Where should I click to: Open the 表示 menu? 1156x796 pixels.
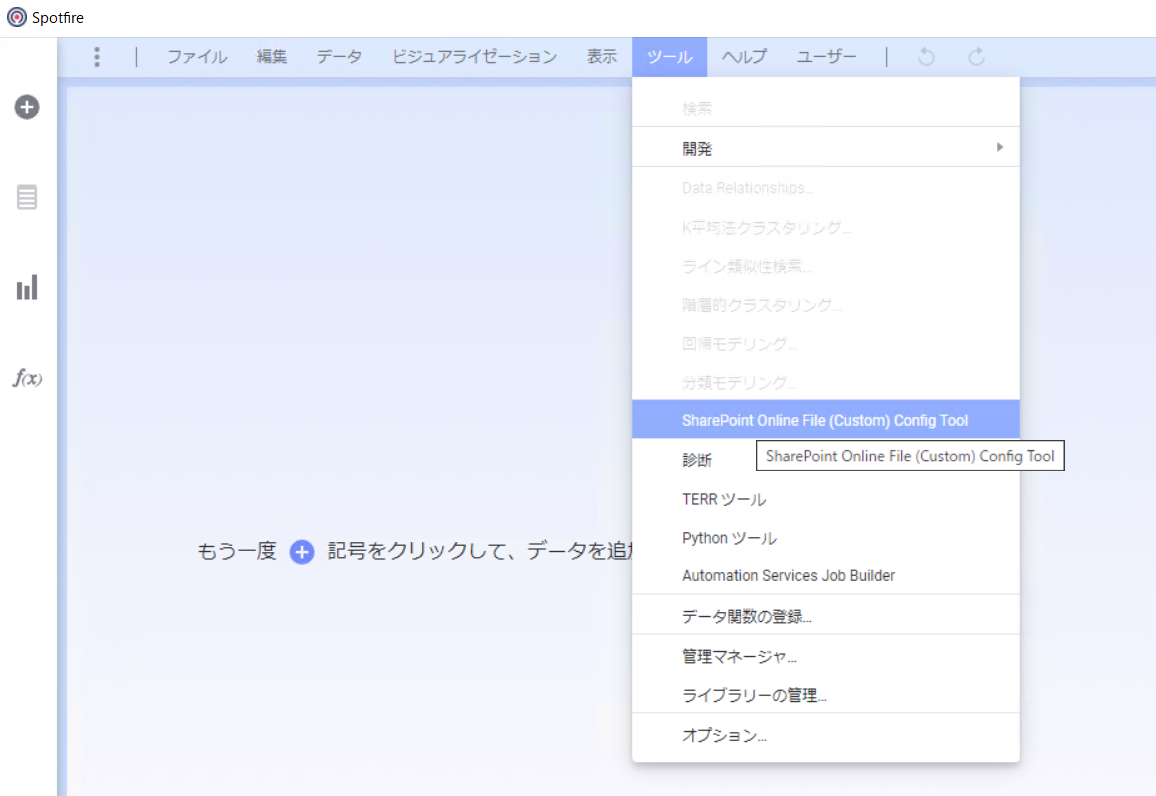pyautogui.click(x=602, y=57)
